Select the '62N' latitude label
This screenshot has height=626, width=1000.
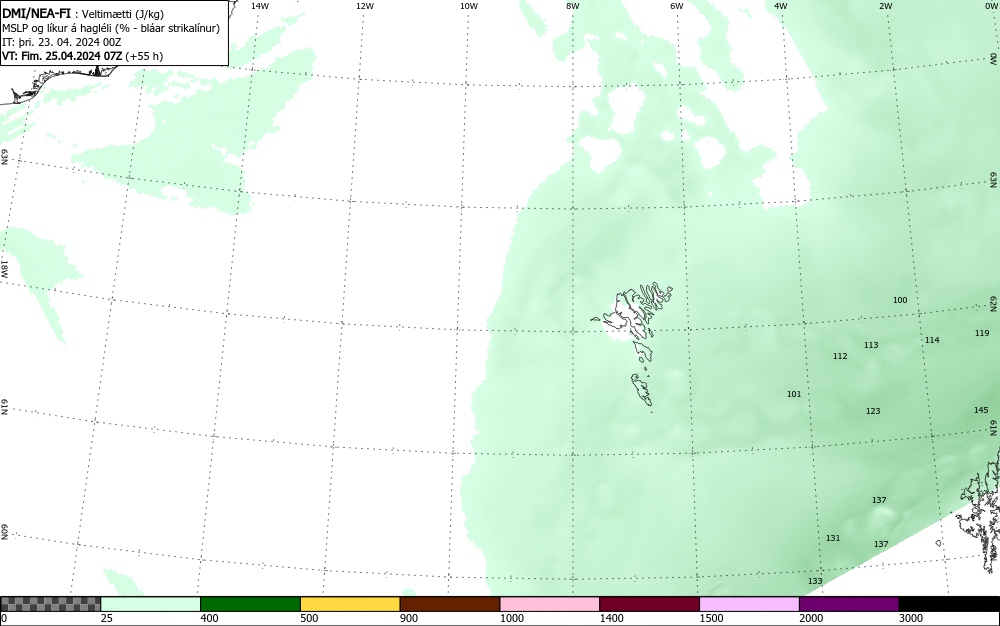[x=994, y=303]
